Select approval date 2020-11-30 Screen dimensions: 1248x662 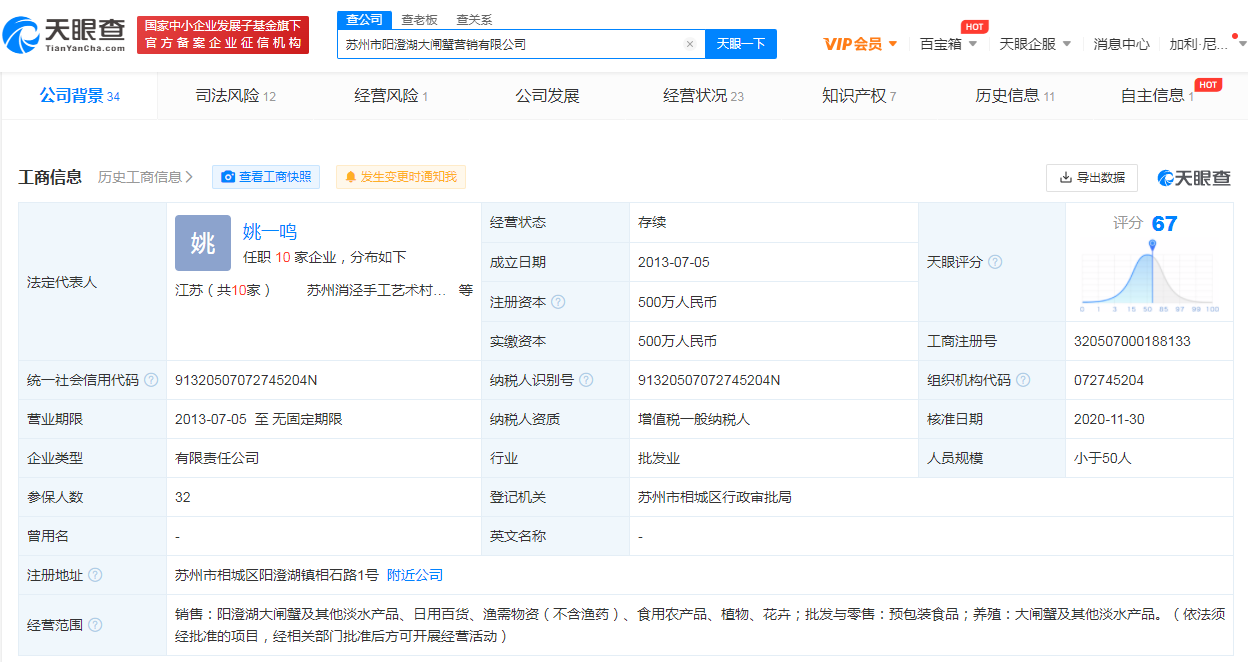click(x=1110, y=419)
